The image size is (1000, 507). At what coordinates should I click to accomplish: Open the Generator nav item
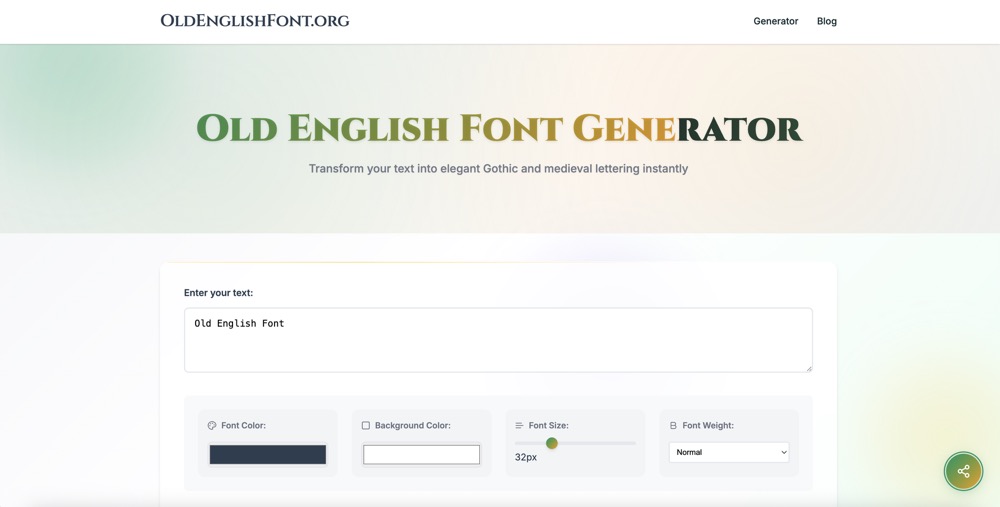coord(775,21)
